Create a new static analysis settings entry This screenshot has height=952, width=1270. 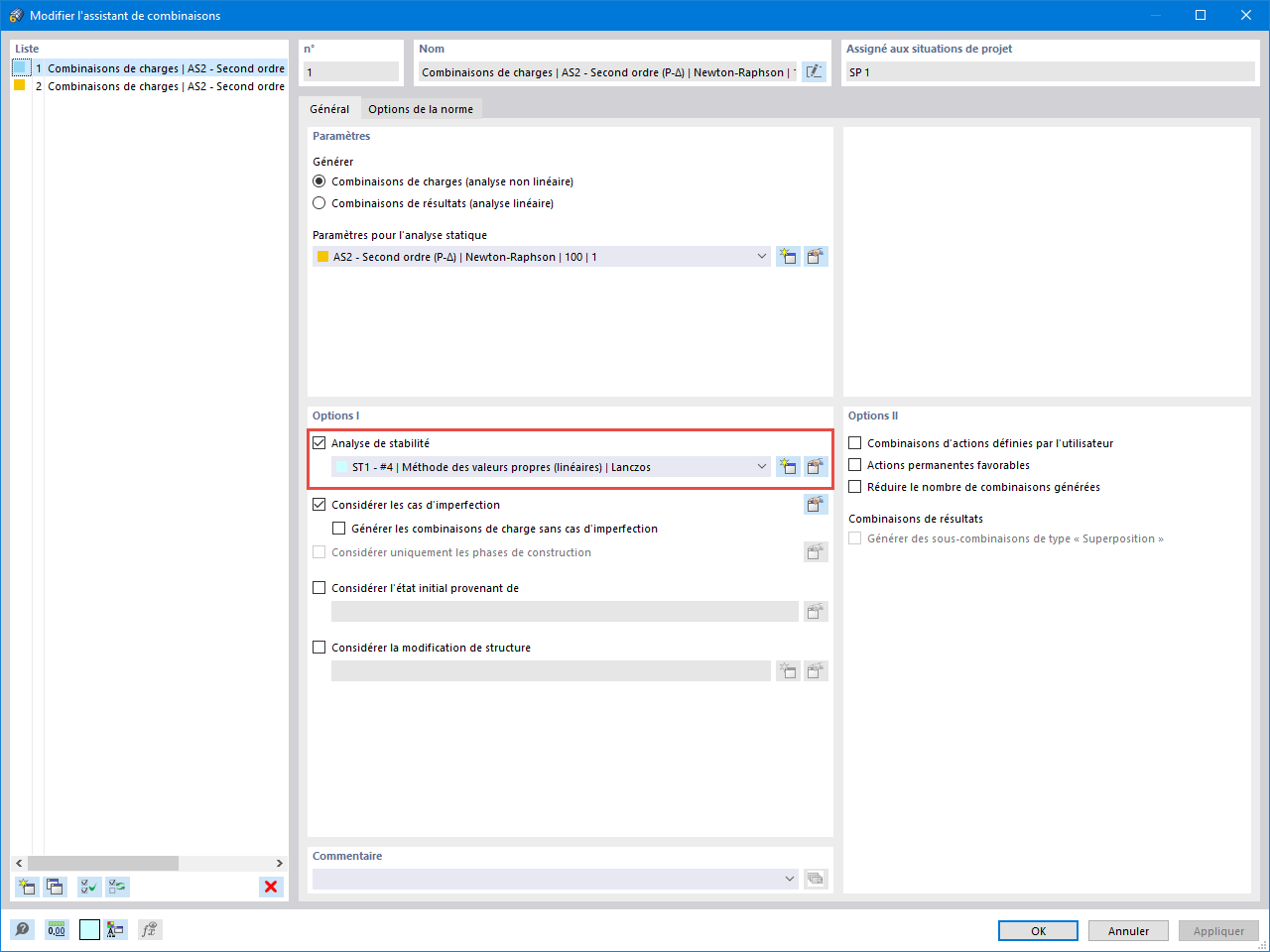788,256
